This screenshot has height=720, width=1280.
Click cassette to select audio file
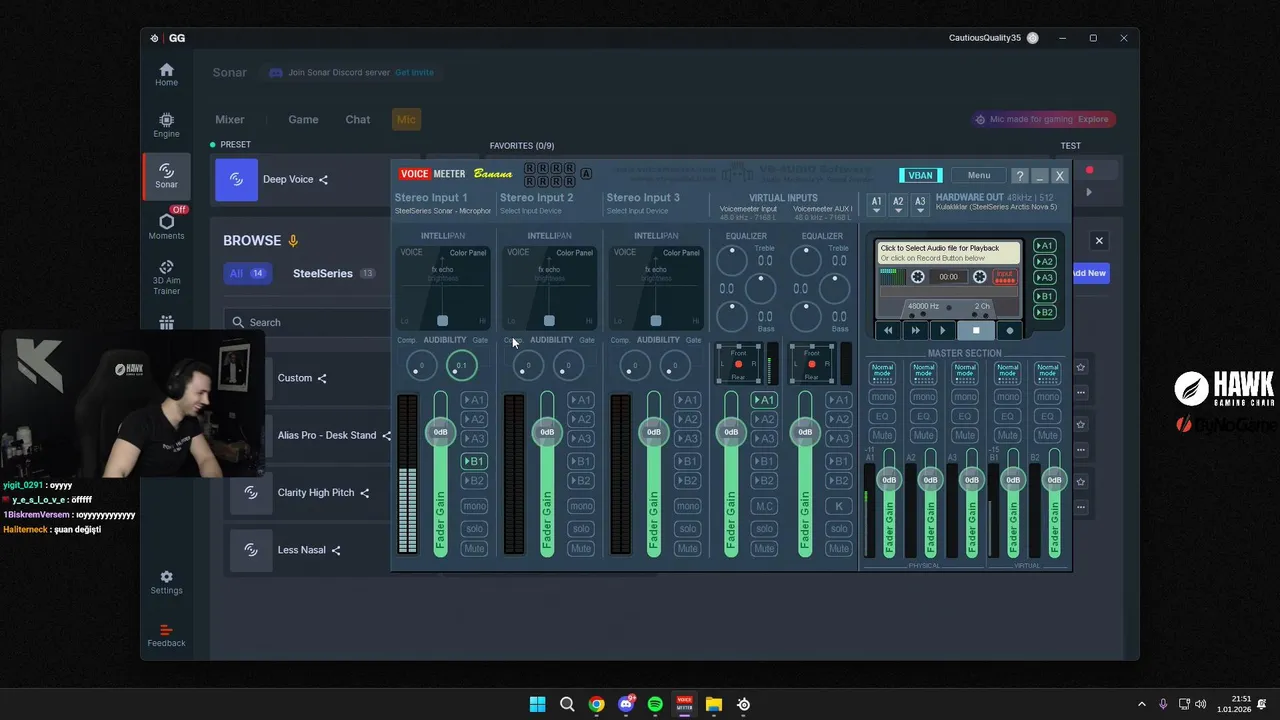pos(948,253)
